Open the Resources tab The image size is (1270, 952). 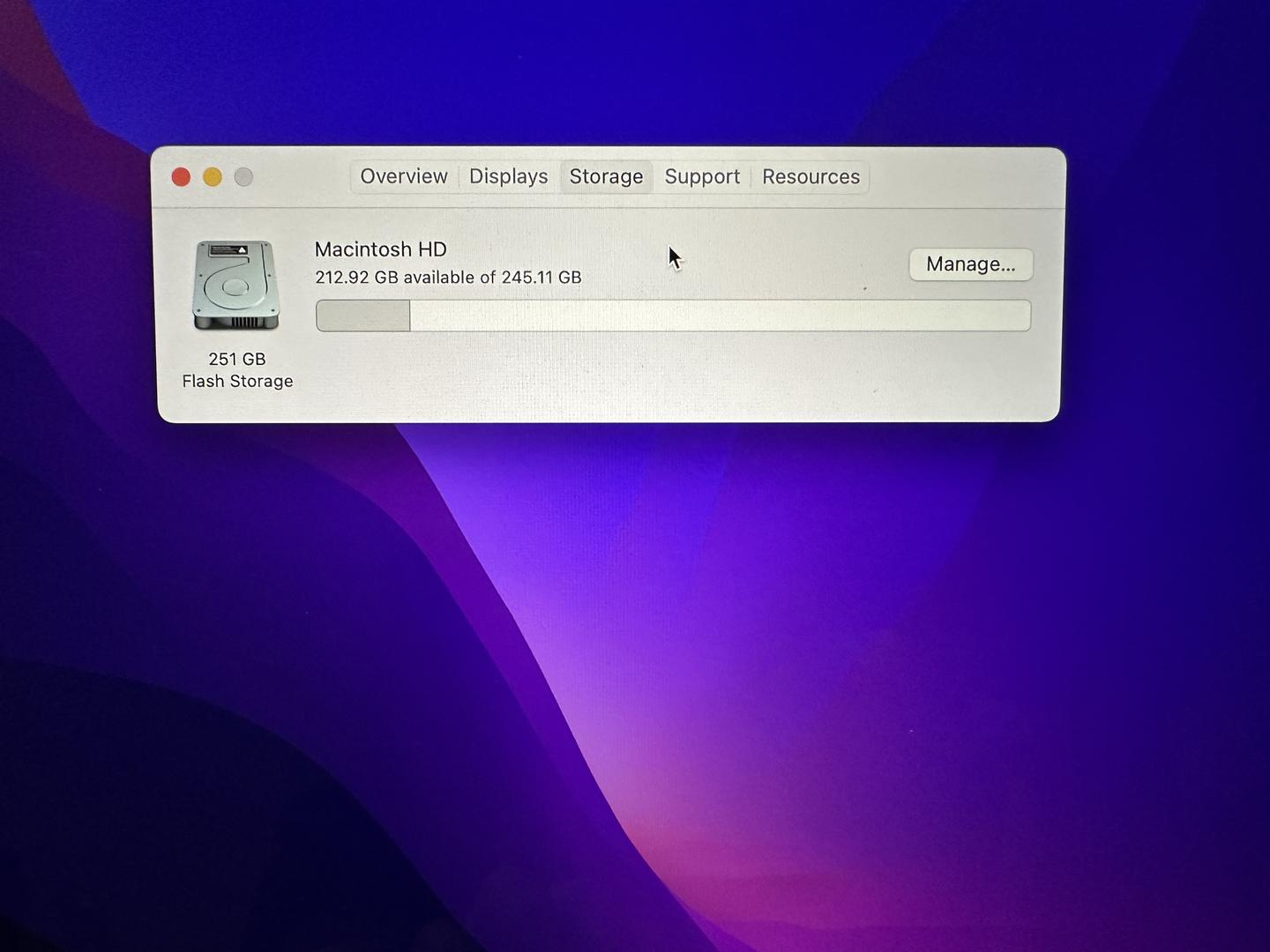pyautogui.click(x=811, y=176)
